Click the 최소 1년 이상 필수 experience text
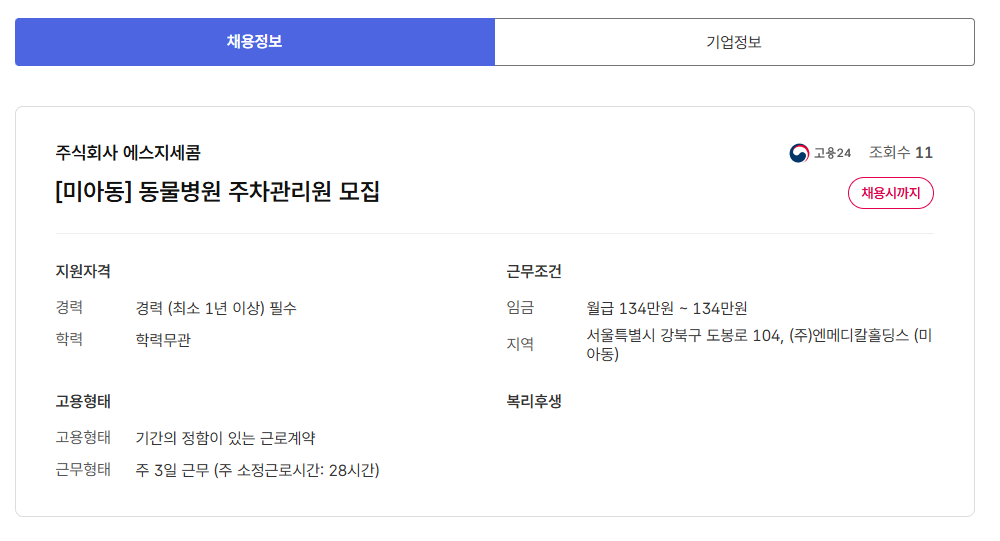Image resolution: width=1000 pixels, height=541 pixels. coord(216,308)
